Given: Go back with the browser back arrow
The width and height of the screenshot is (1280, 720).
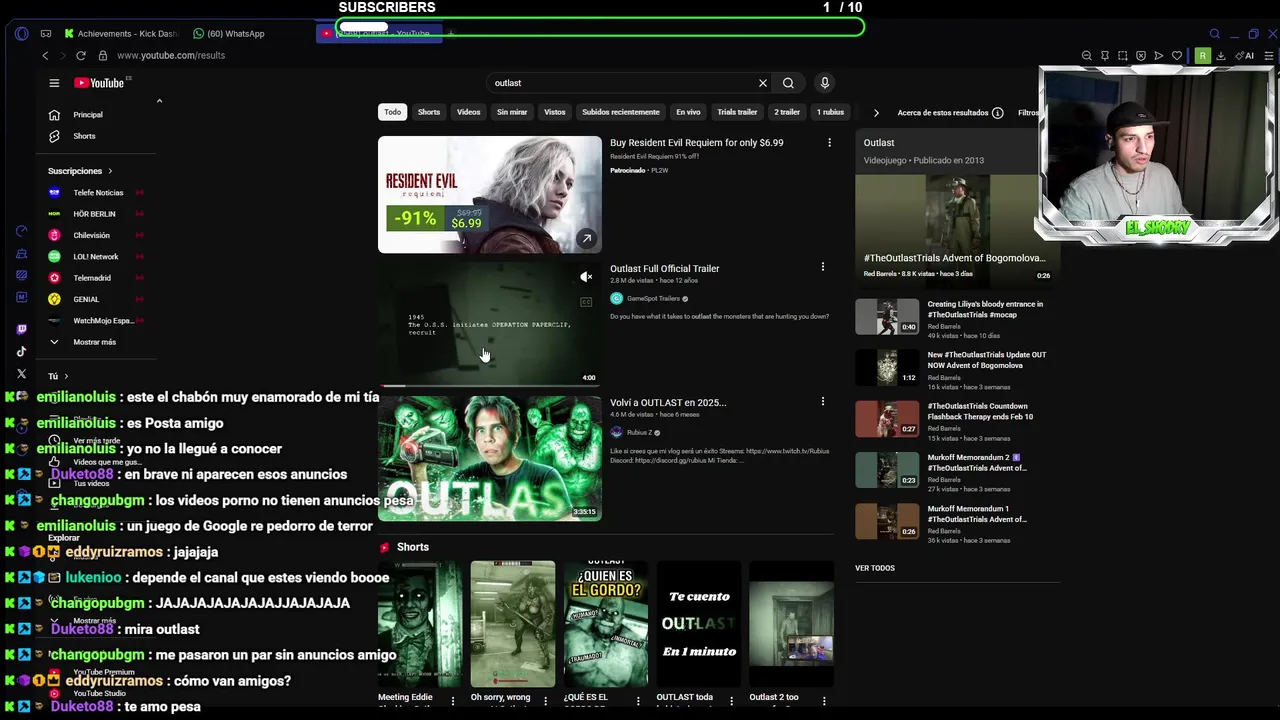Looking at the screenshot, I should tap(45, 55).
